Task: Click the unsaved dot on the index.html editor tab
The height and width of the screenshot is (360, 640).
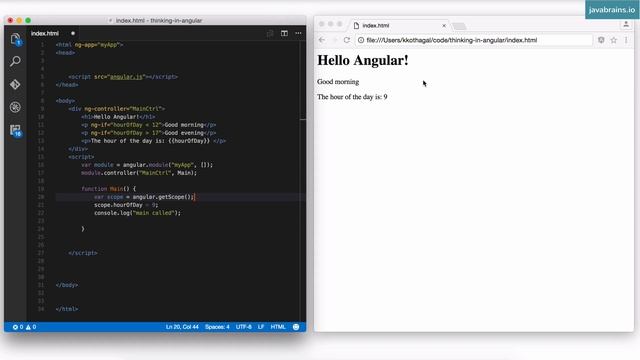Action: pos(73,33)
